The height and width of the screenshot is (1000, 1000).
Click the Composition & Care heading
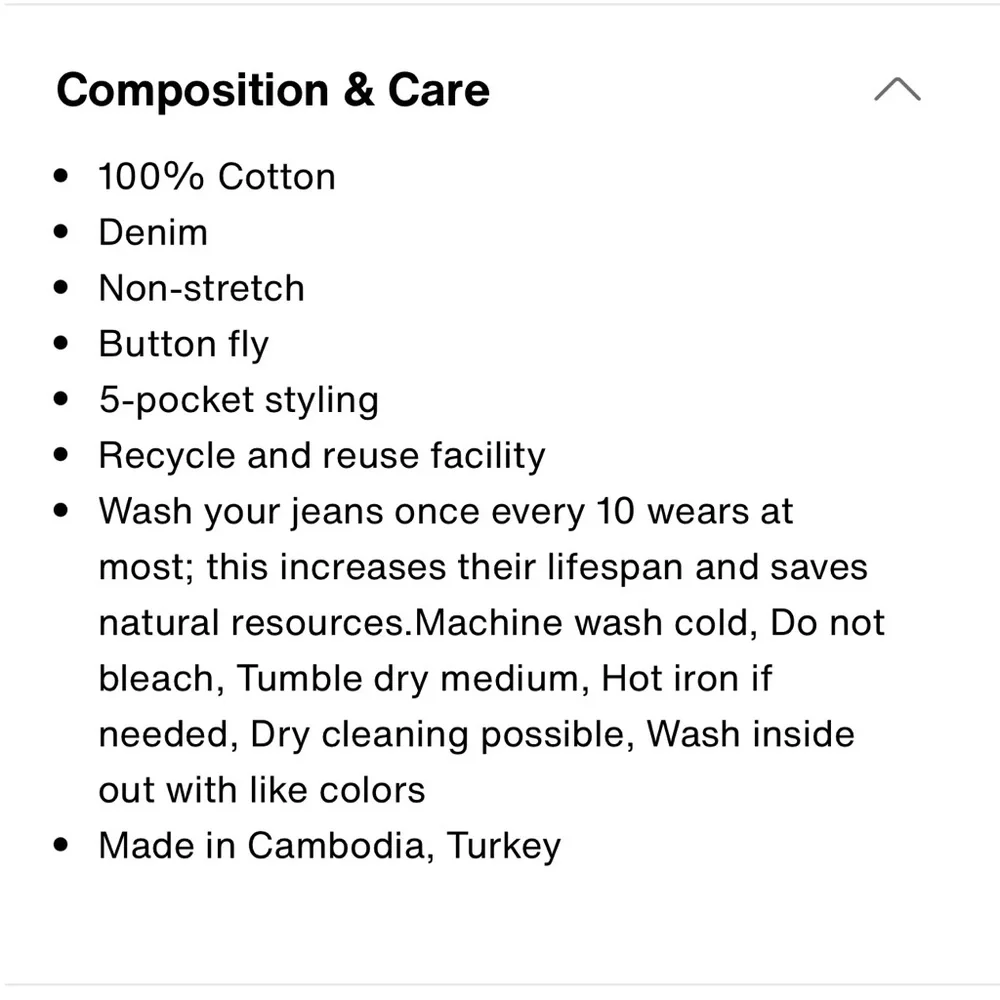coord(273,90)
